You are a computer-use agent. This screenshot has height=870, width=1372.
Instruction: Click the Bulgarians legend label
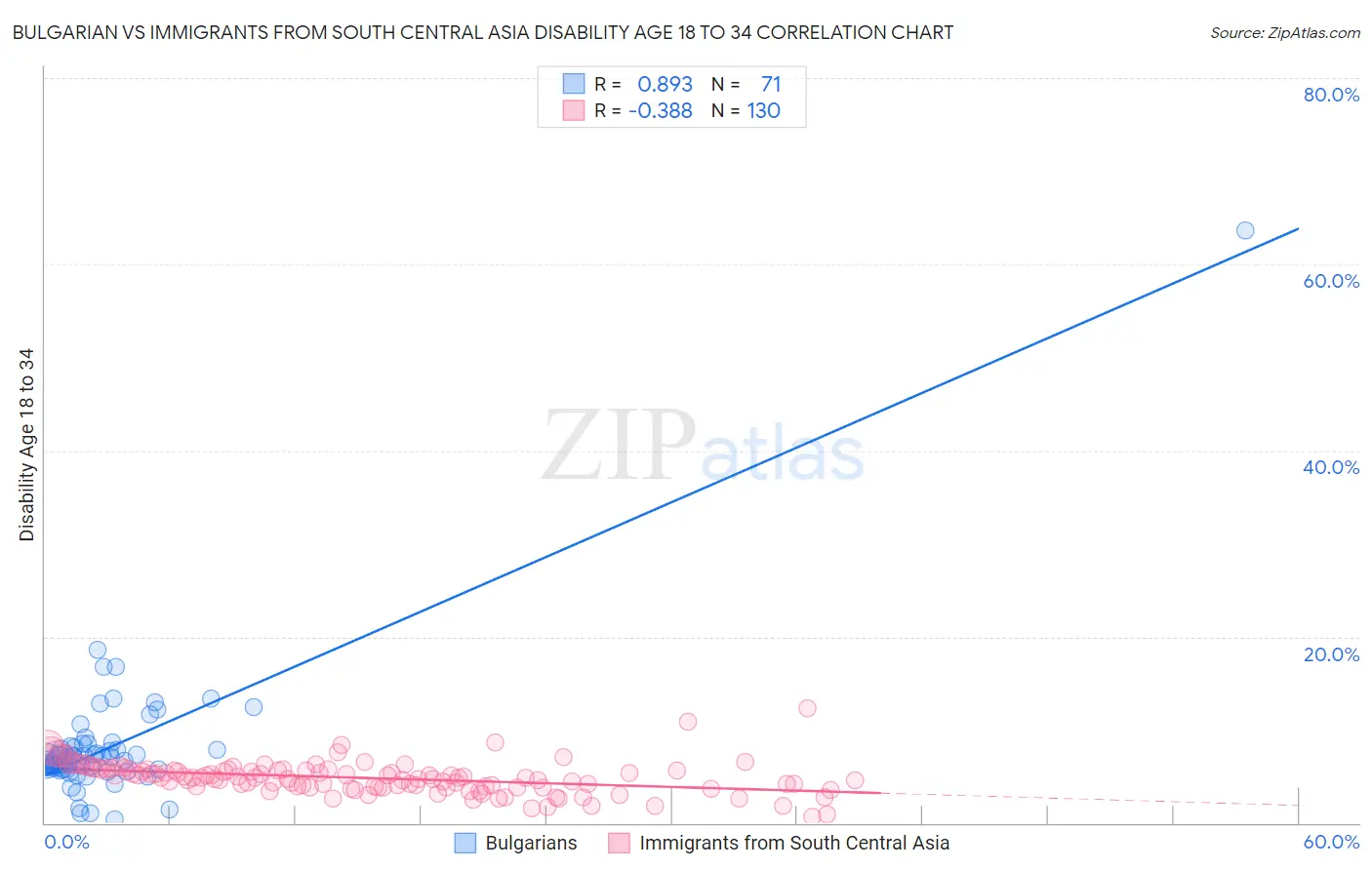531,844
